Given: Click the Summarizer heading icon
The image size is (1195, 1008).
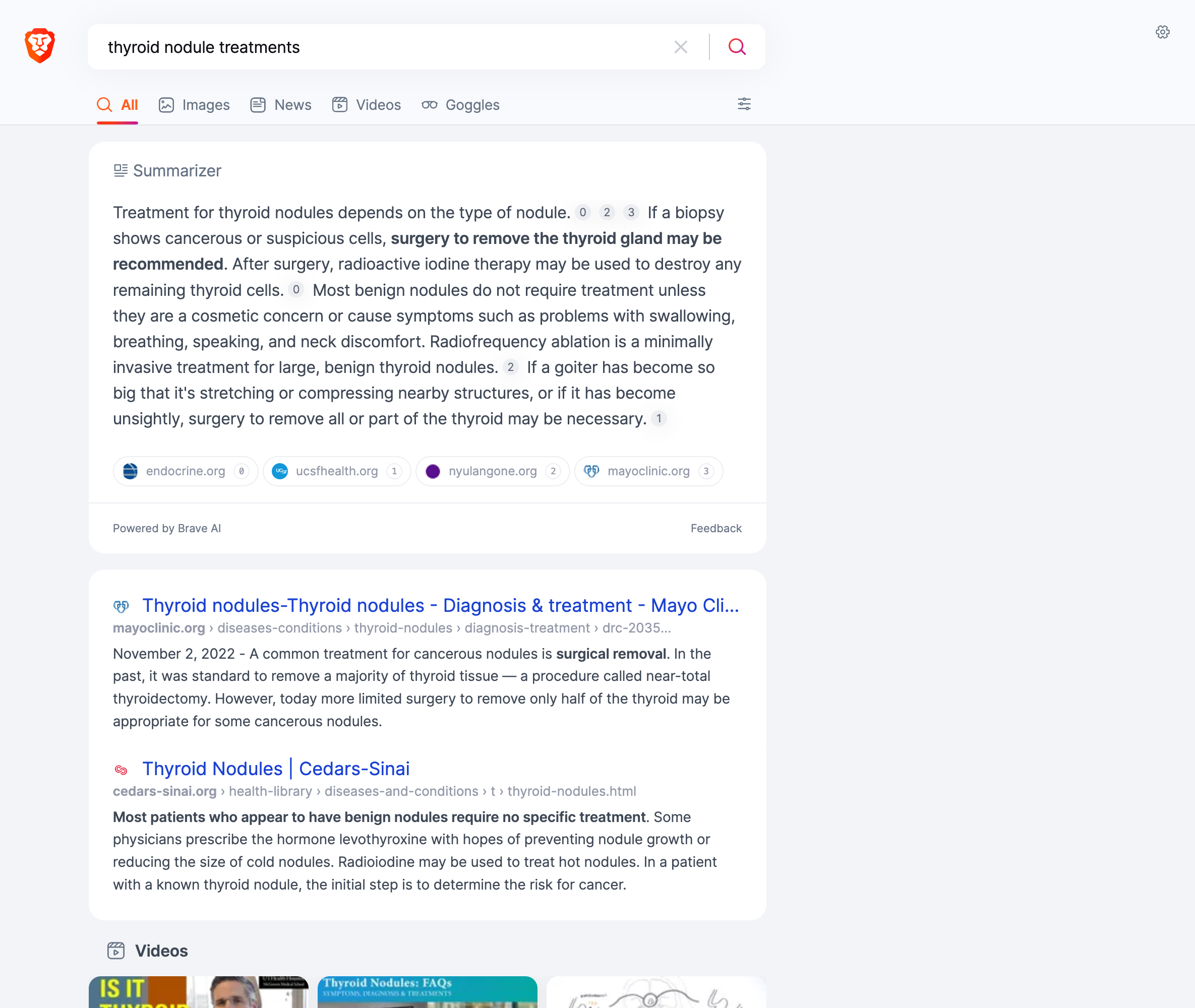Looking at the screenshot, I should (x=121, y=170).
